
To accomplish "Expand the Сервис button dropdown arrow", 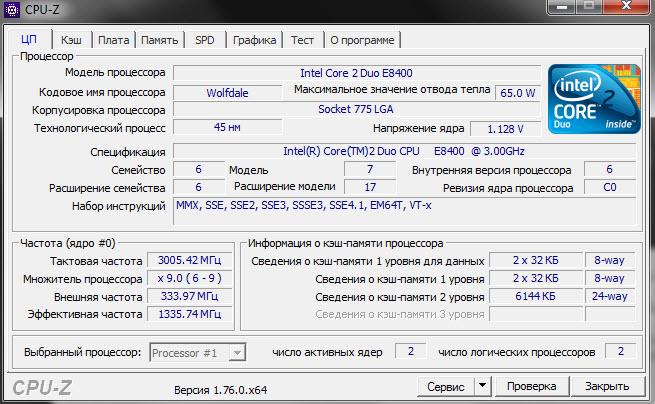I will 482,385.
